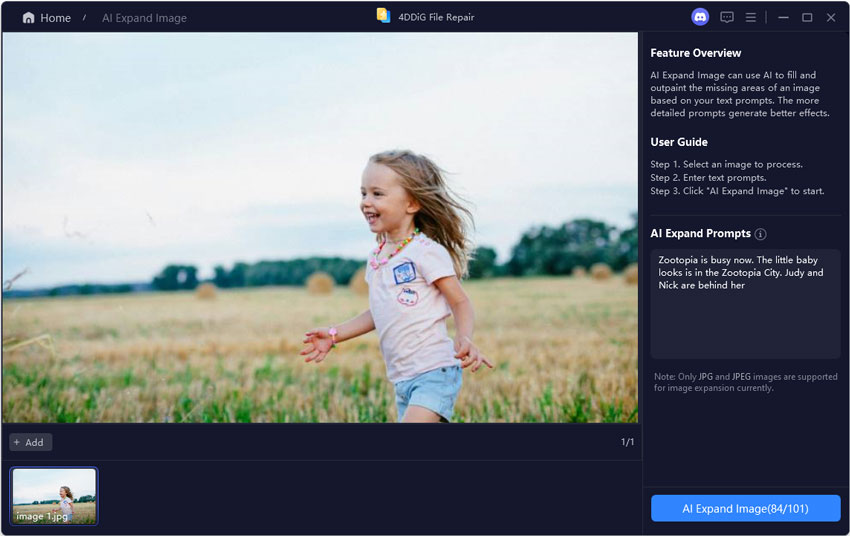Image resolution: width=850 pixels, height=536 pixels.
Task: Click the Feature Overview heading
Action: click(x=696, y=53)
